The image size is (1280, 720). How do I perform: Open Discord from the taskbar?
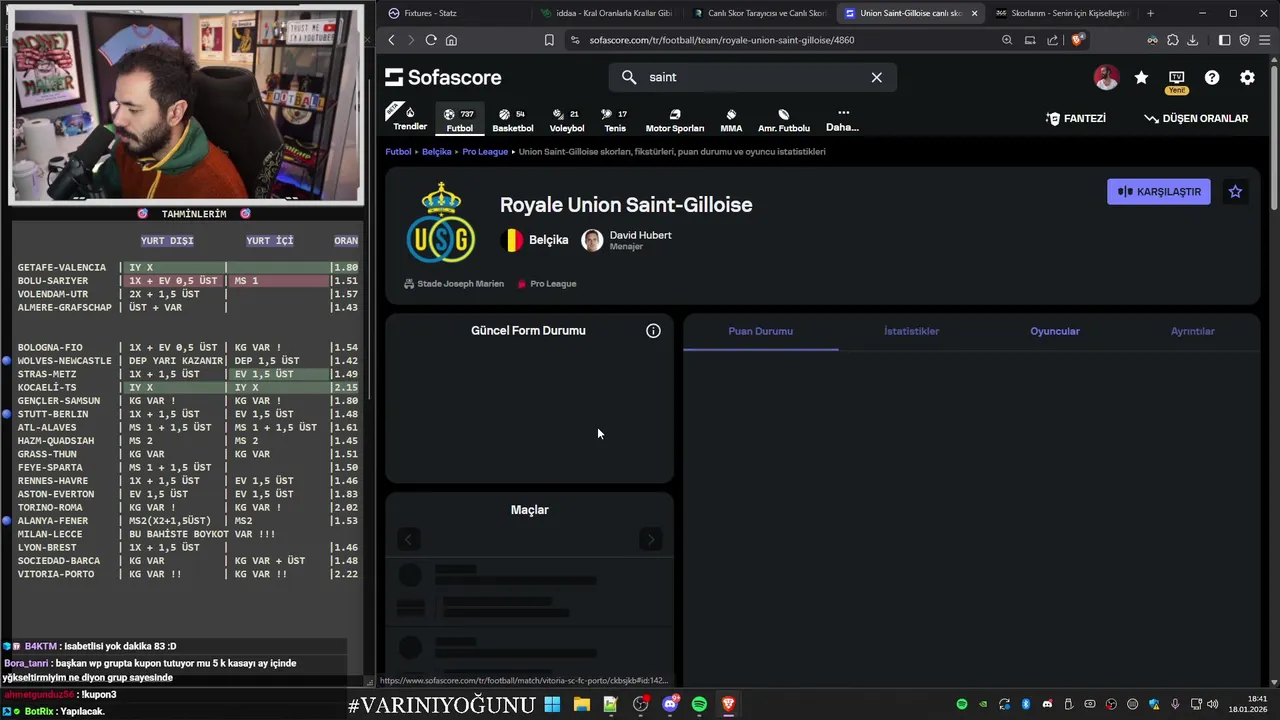pos(670,704)
